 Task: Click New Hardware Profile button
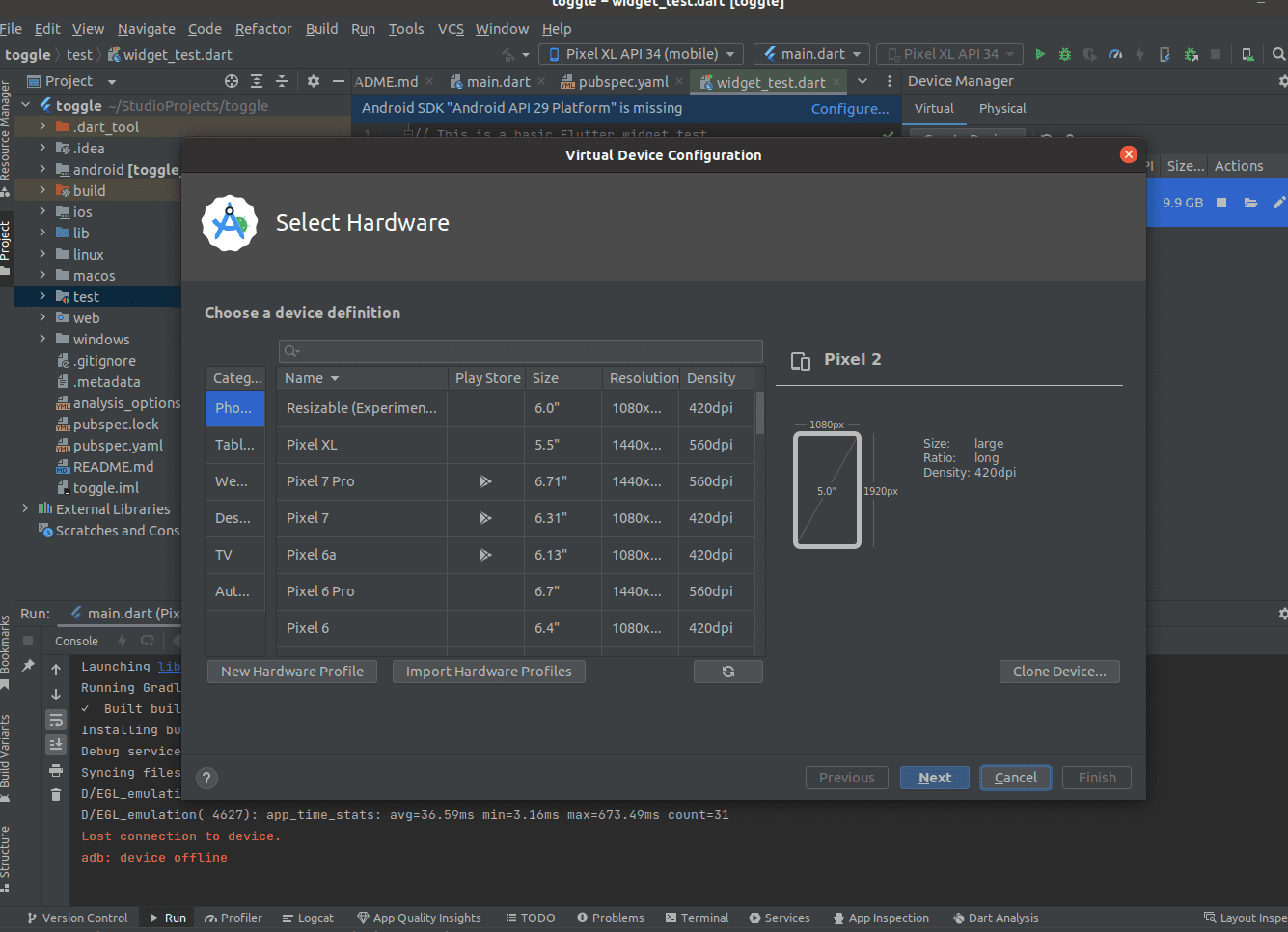pos(292,672)
